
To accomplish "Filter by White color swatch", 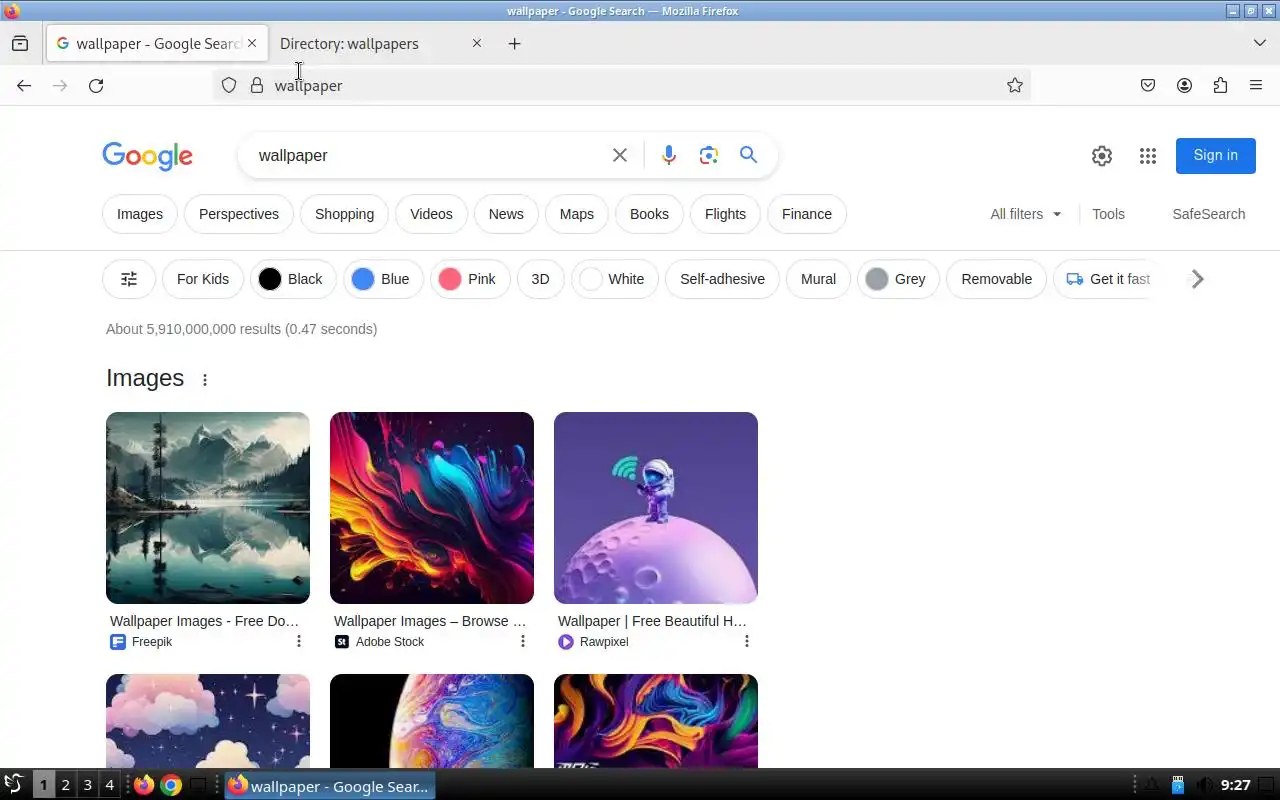I will 615,279.
